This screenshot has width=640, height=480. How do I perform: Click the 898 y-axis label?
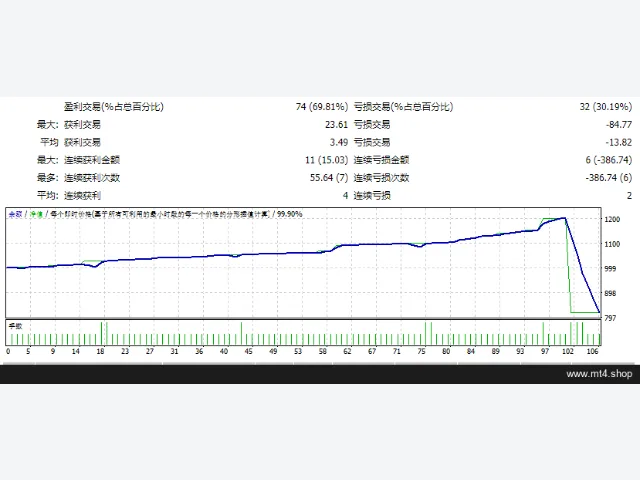pyautogui.click(x=610, y=293)
